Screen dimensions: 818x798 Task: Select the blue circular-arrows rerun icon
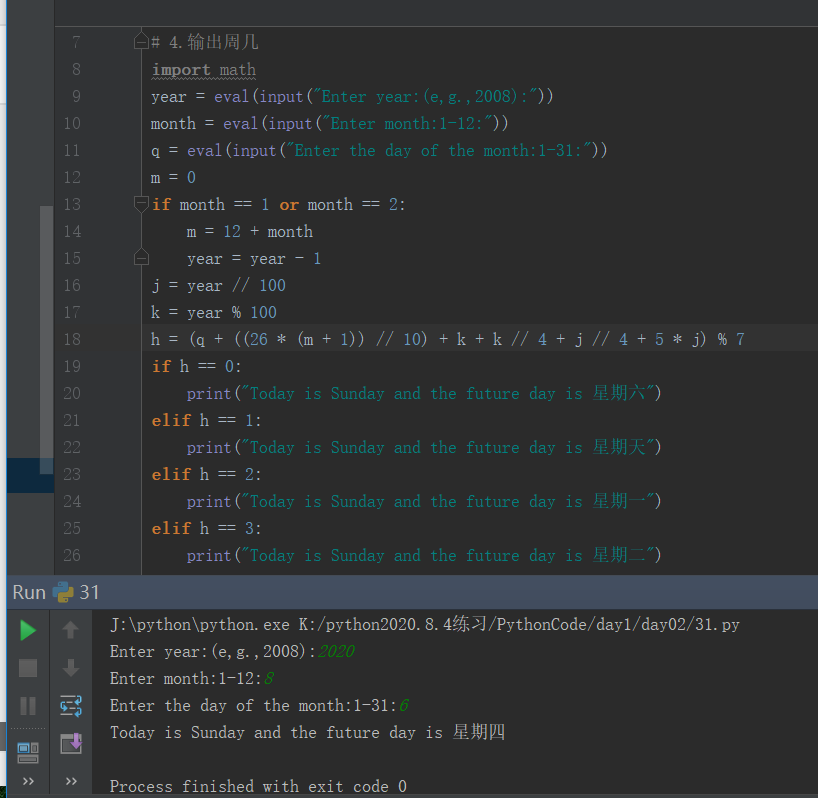click(69, 705)
